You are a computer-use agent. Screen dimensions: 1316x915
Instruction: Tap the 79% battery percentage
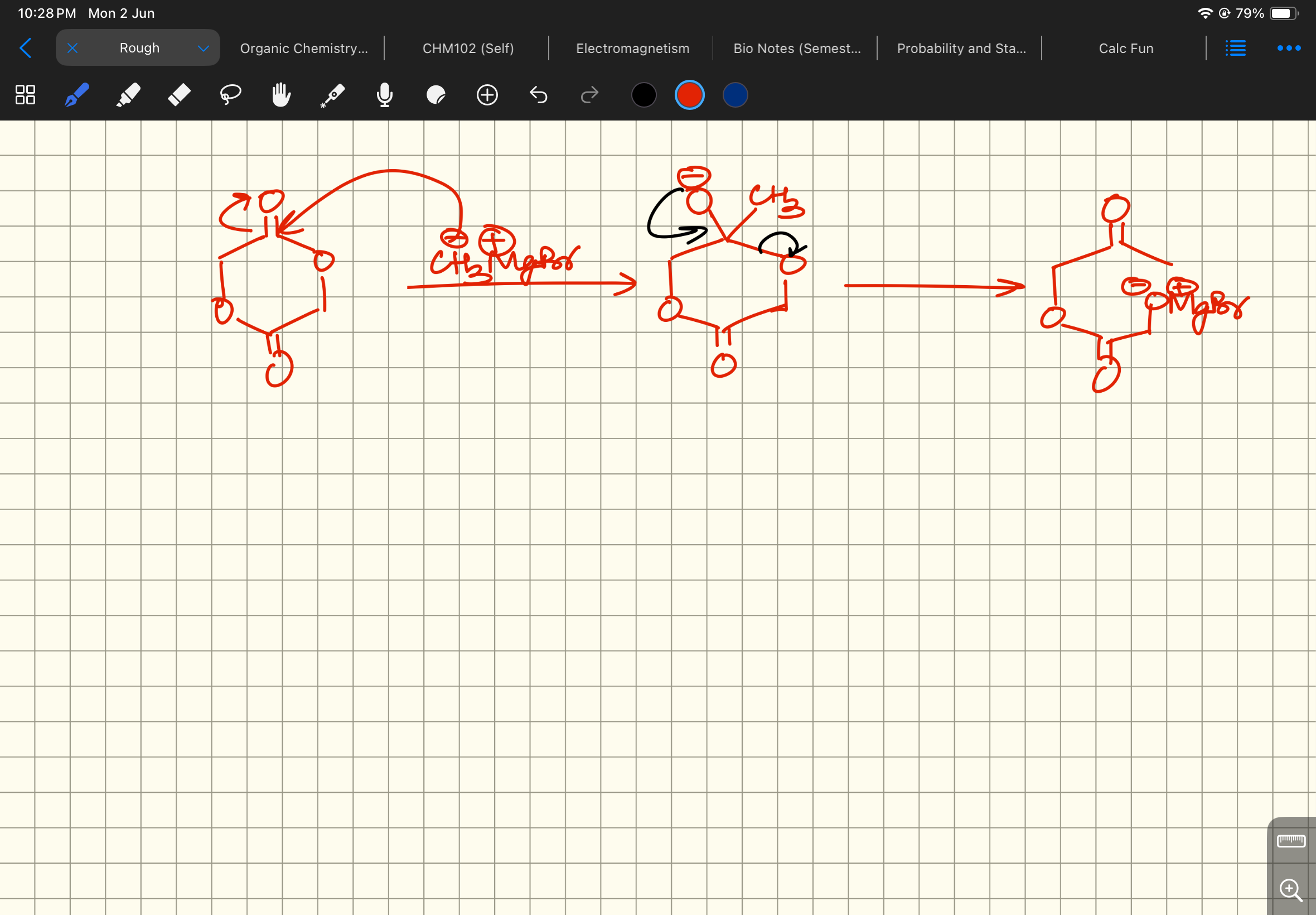(x=1250, y=13)
